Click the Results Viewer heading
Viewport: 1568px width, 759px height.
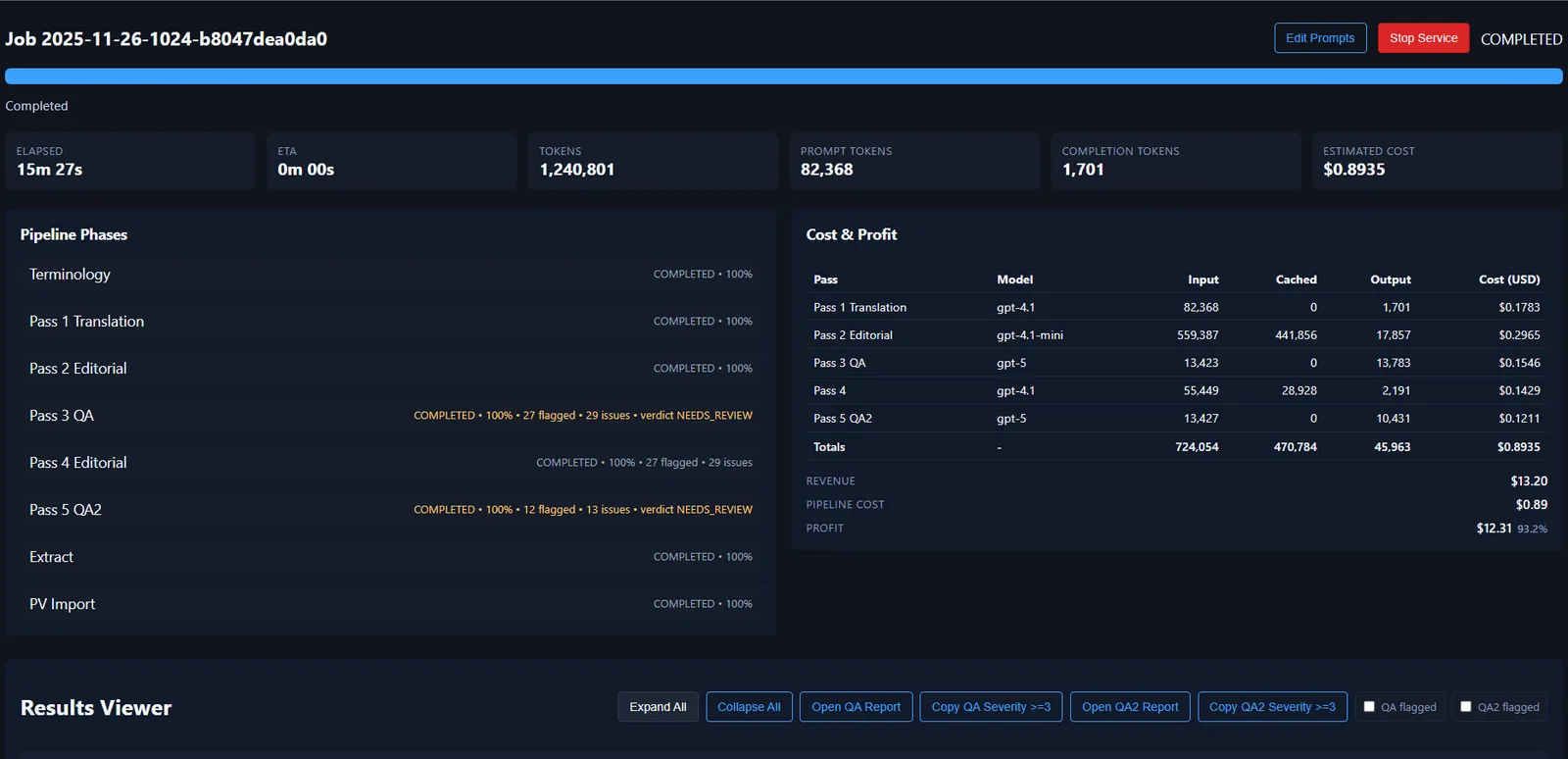click(96, 708)
